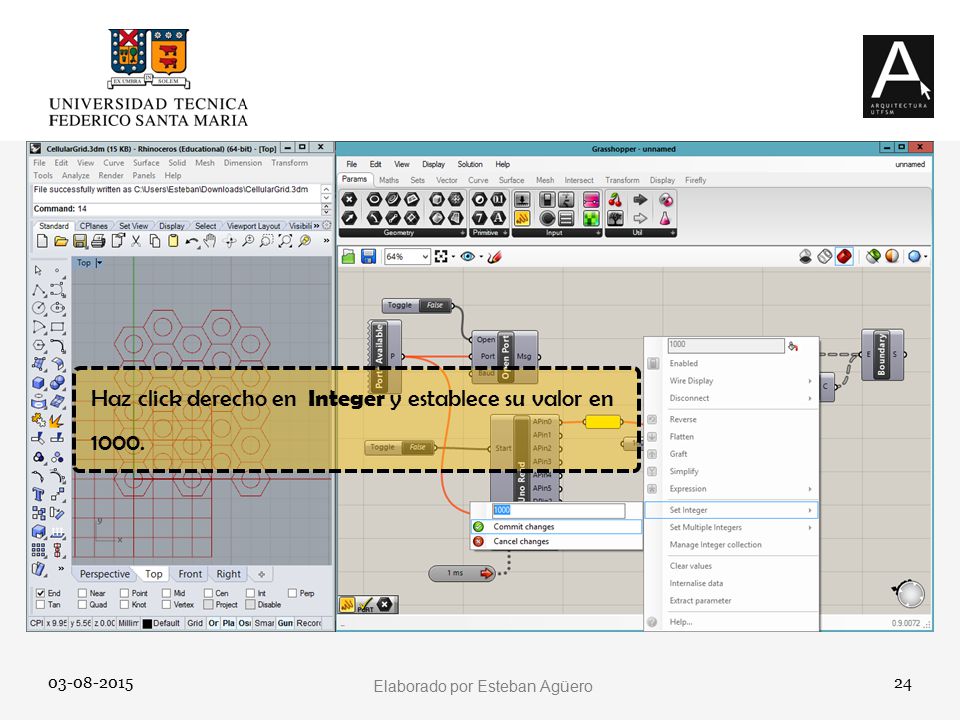960x720 pixels.
Task: Click the Rectangular Array icon in Rhino sidebar
Action: click(x=38, y=550)
